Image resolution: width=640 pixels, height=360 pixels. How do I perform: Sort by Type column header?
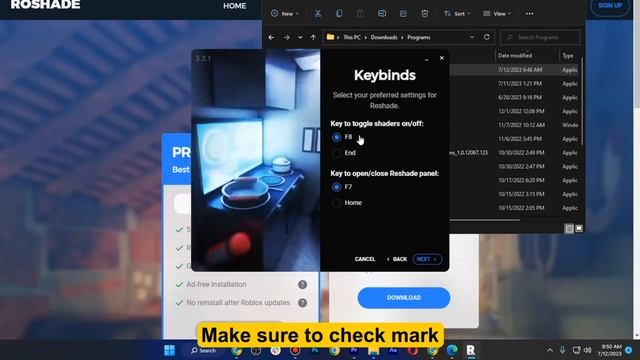568,56
